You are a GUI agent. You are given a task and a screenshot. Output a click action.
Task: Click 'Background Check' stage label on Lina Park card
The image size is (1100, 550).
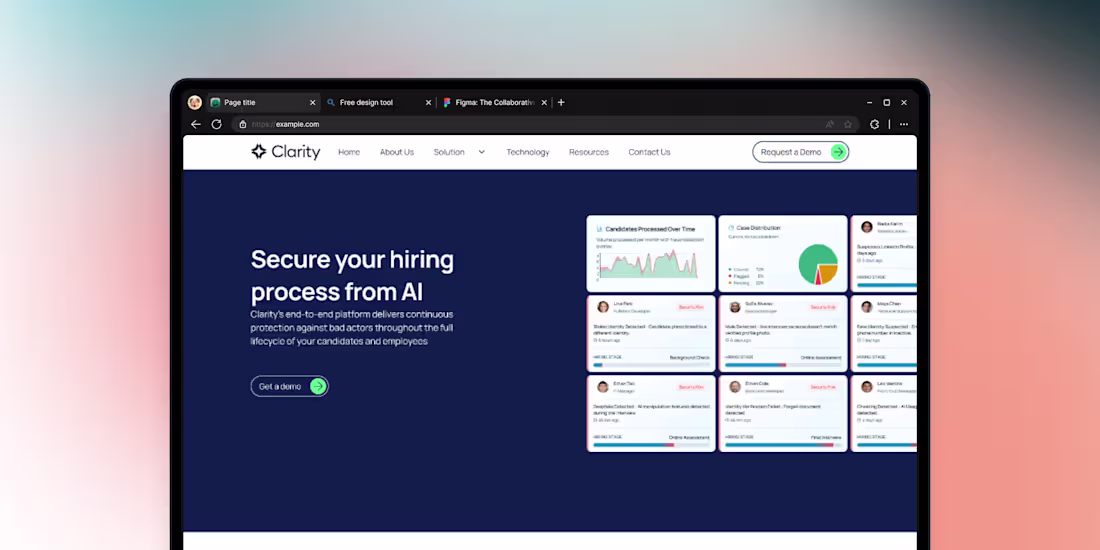click(689, 357)
